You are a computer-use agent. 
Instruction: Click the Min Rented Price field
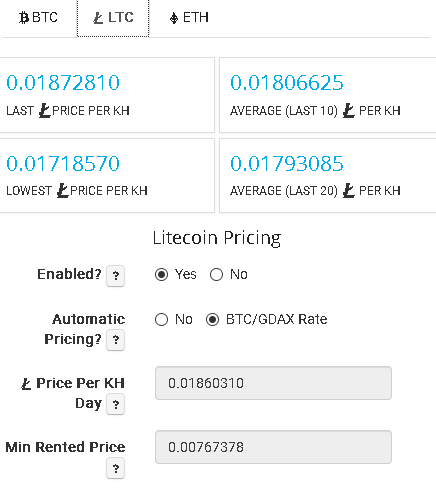[x=273, y=447]
